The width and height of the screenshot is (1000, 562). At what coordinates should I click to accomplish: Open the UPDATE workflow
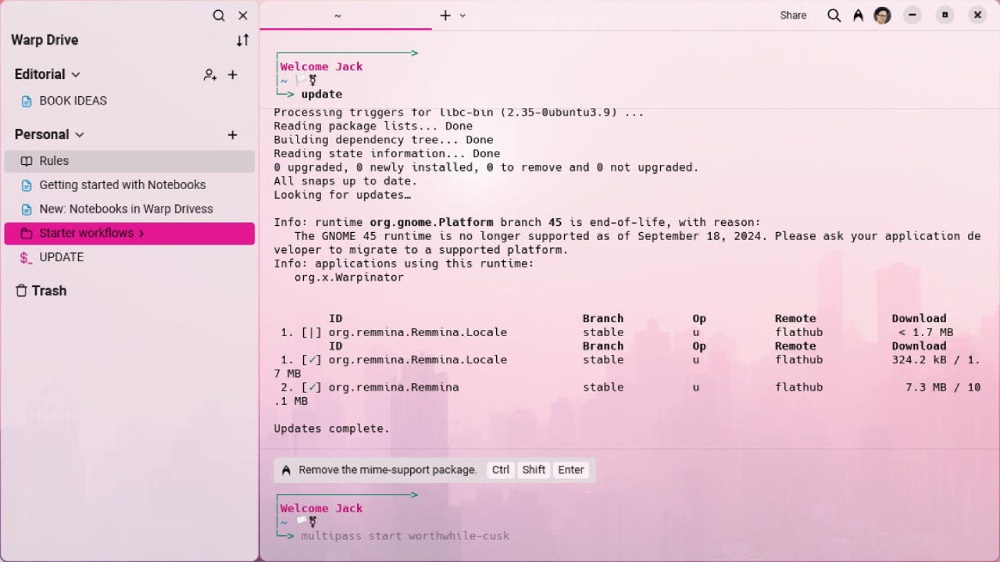pyautogui.click(x=129, y=257)
